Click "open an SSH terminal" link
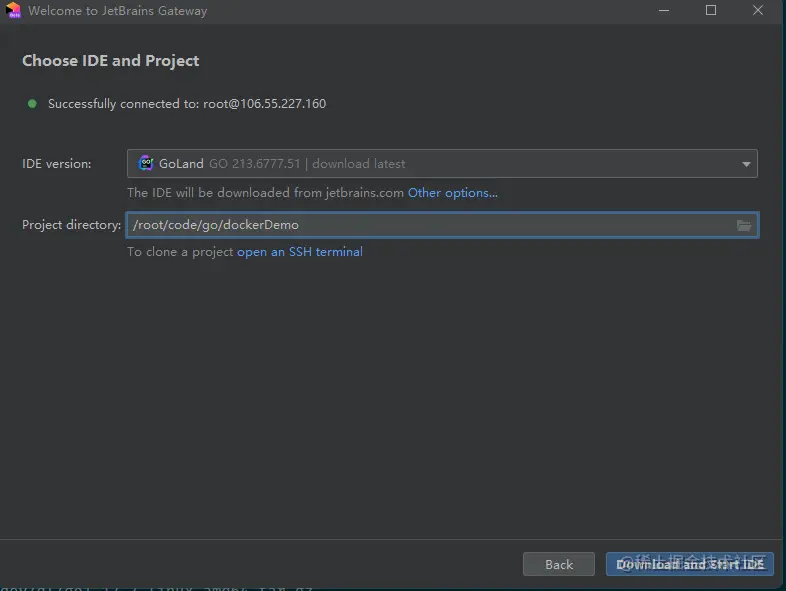This screenshot has width=786, height=591. [x=299, y=252]
